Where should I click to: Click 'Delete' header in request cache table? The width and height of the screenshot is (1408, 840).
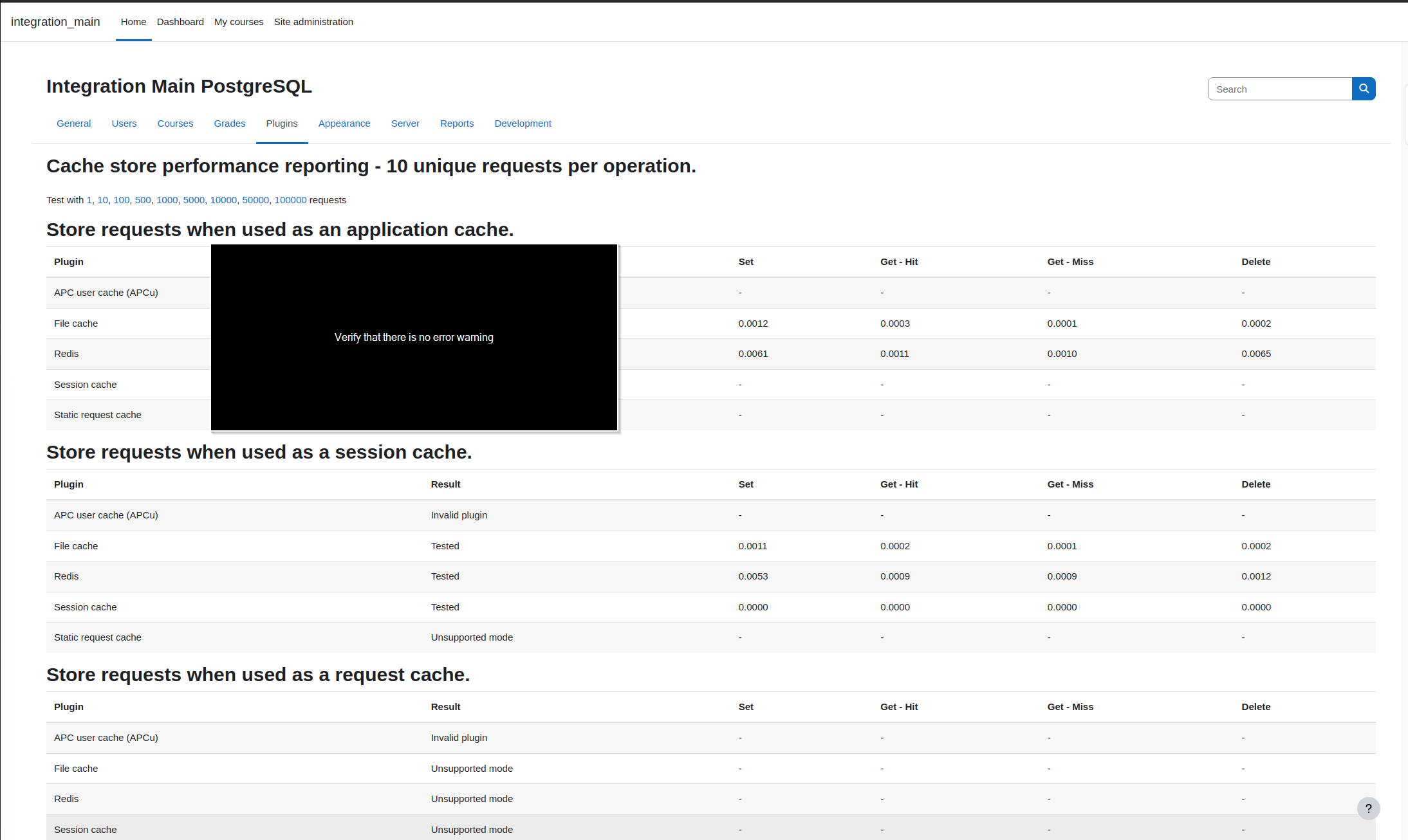click(1256, 707)
